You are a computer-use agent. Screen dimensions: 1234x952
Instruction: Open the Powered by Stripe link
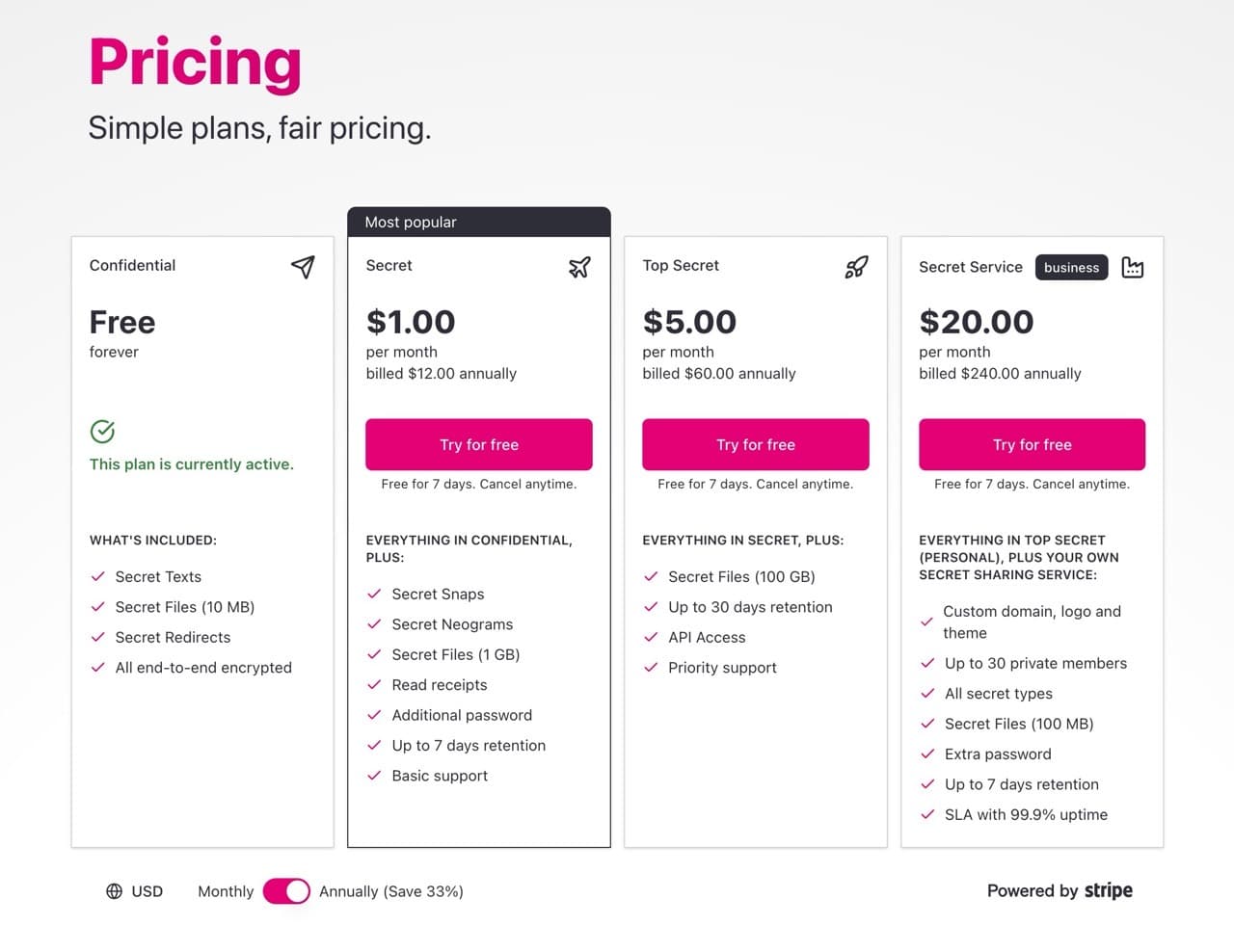coord(1060,890)
